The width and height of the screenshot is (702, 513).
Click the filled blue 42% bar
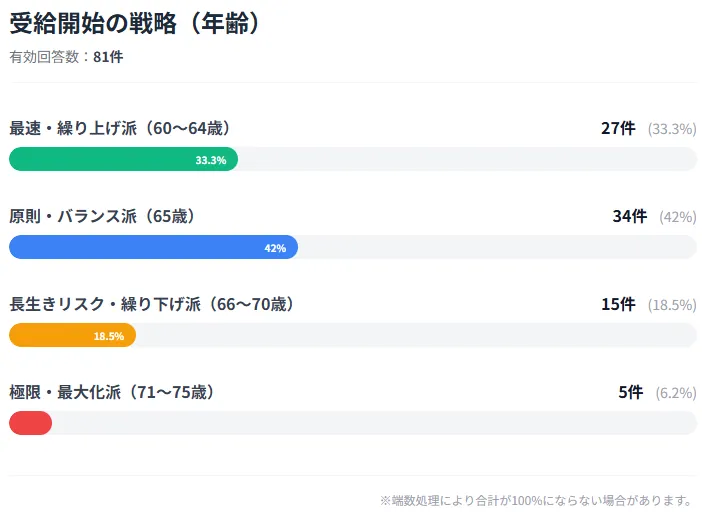tap(153, 248)
